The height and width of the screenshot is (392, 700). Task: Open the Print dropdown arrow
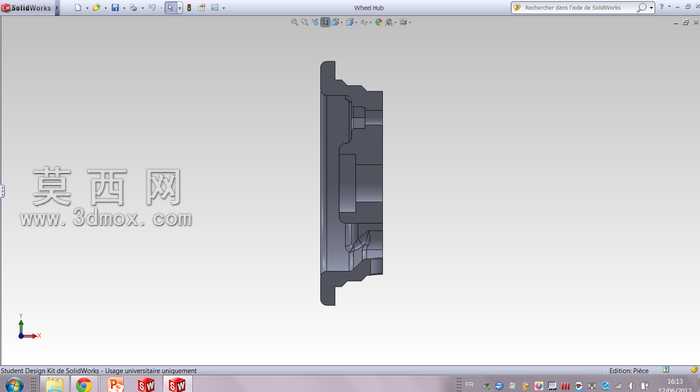click(x=143, y=8)
